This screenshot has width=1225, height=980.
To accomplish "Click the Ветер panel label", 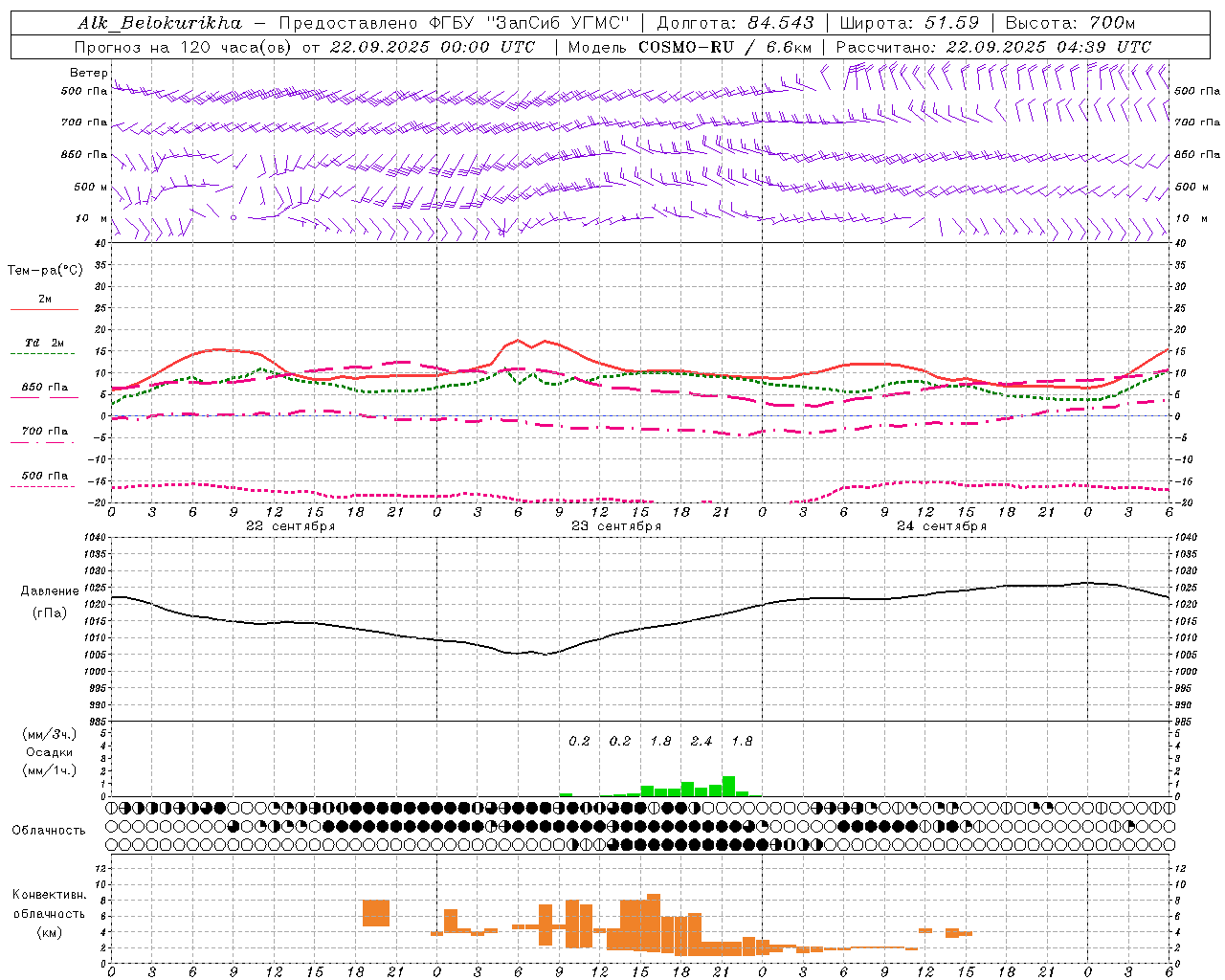I will coord(88,73).
